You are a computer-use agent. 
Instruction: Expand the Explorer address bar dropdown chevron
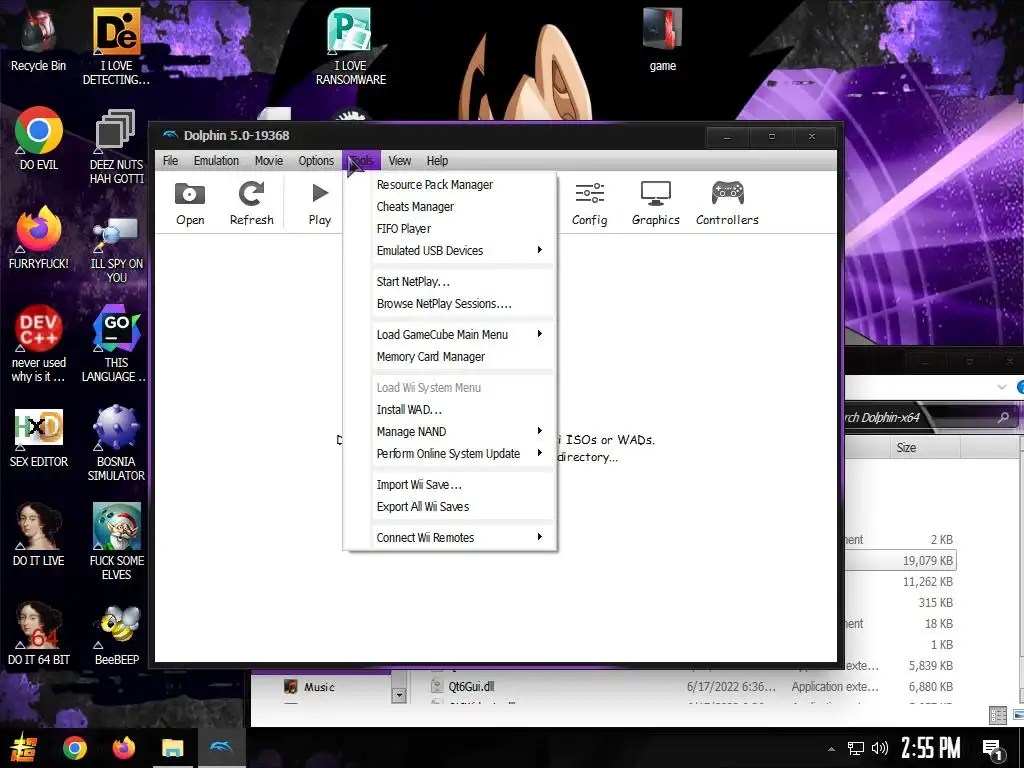click(1002, 387)
